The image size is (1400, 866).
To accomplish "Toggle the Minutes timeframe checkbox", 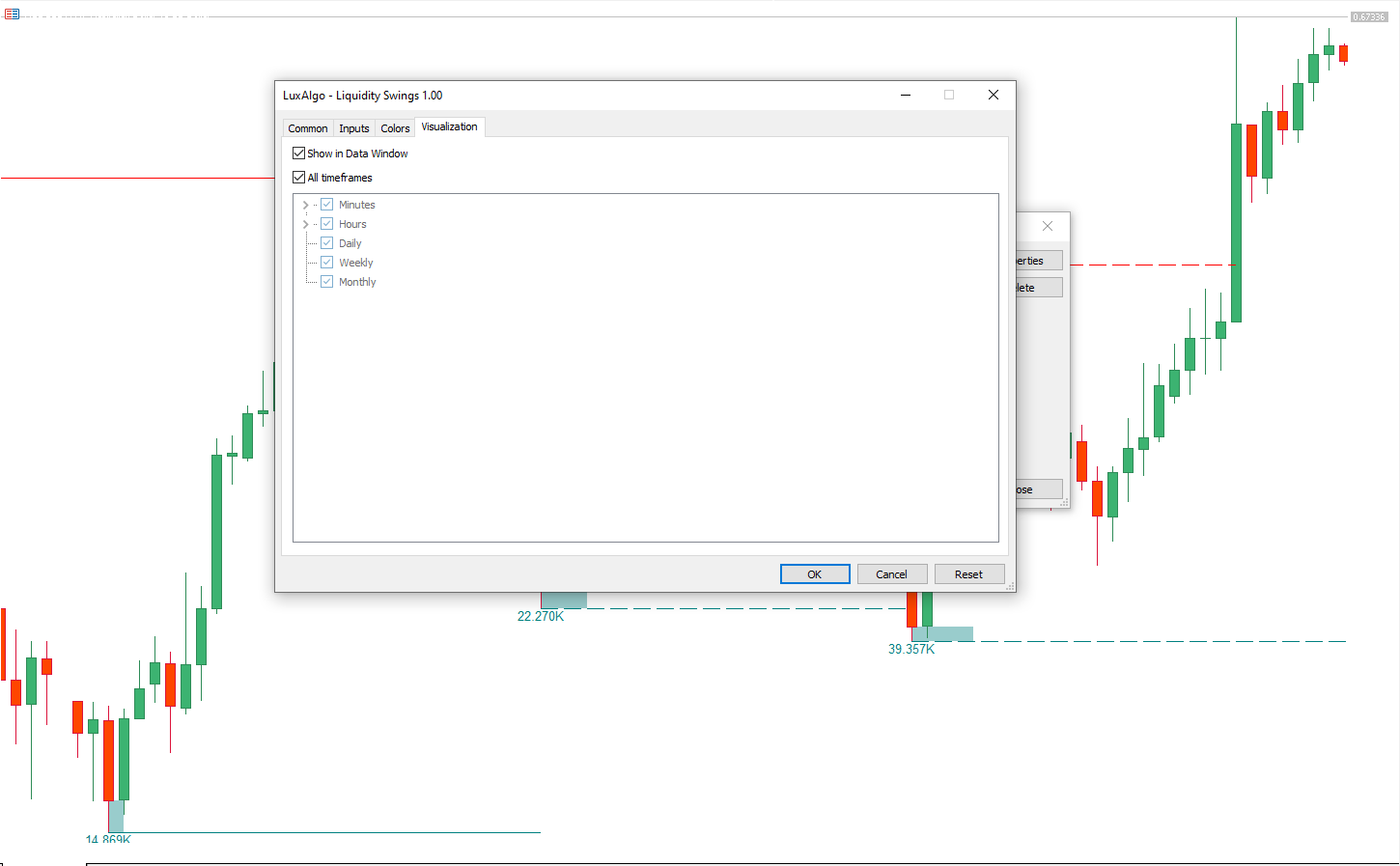I will 327,205.
